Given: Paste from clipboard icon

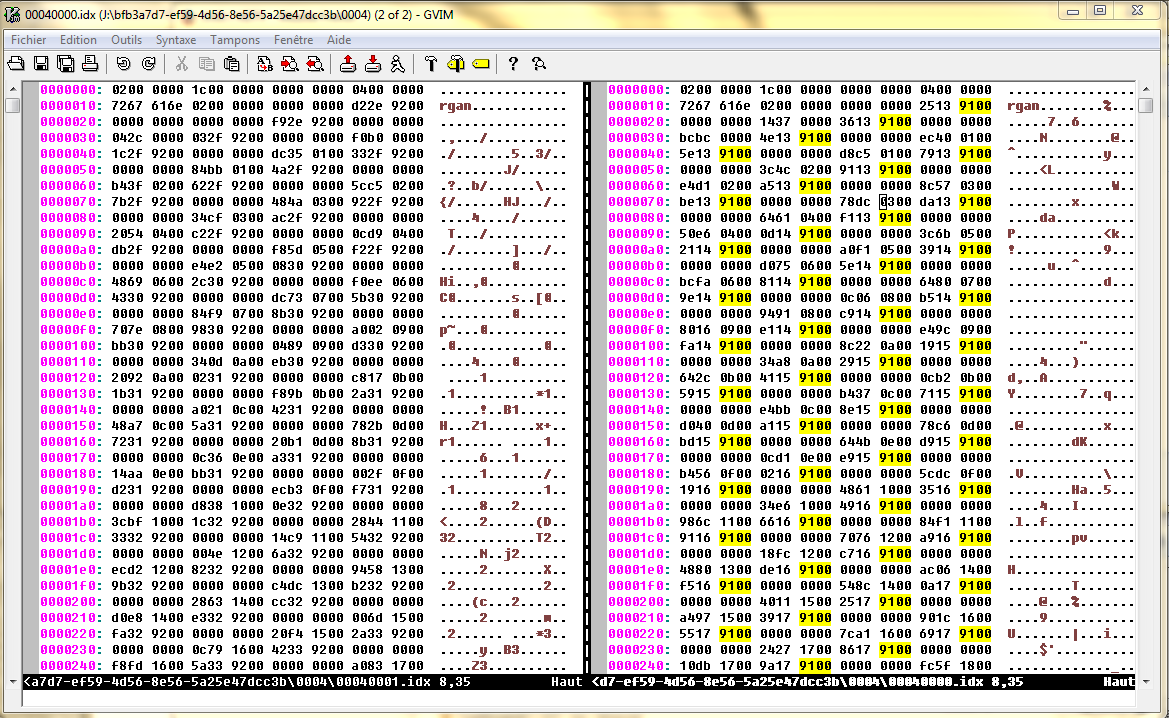Looking at the screenshot, I should tap(231, 64).
